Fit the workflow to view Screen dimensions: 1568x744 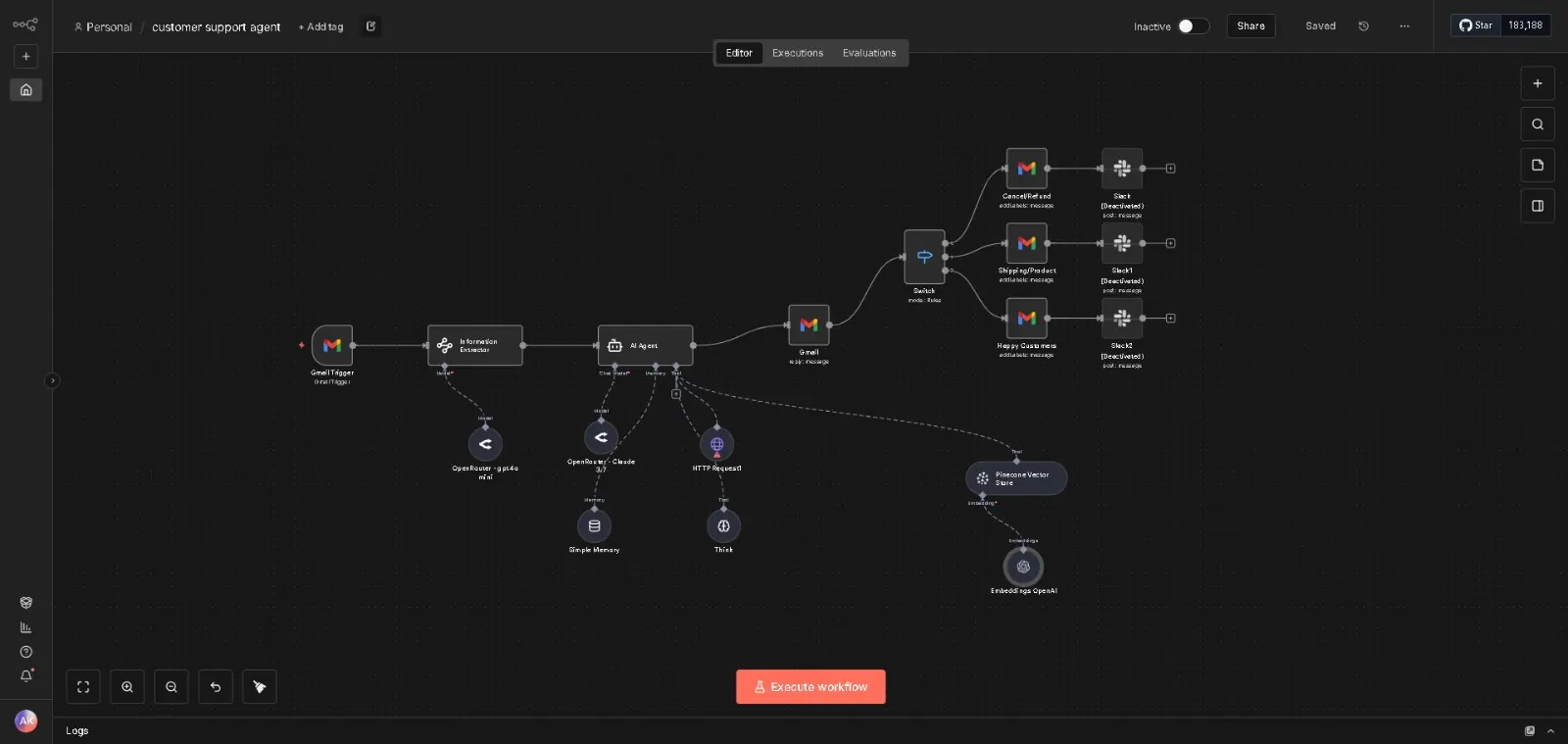(x=83, y=687)
